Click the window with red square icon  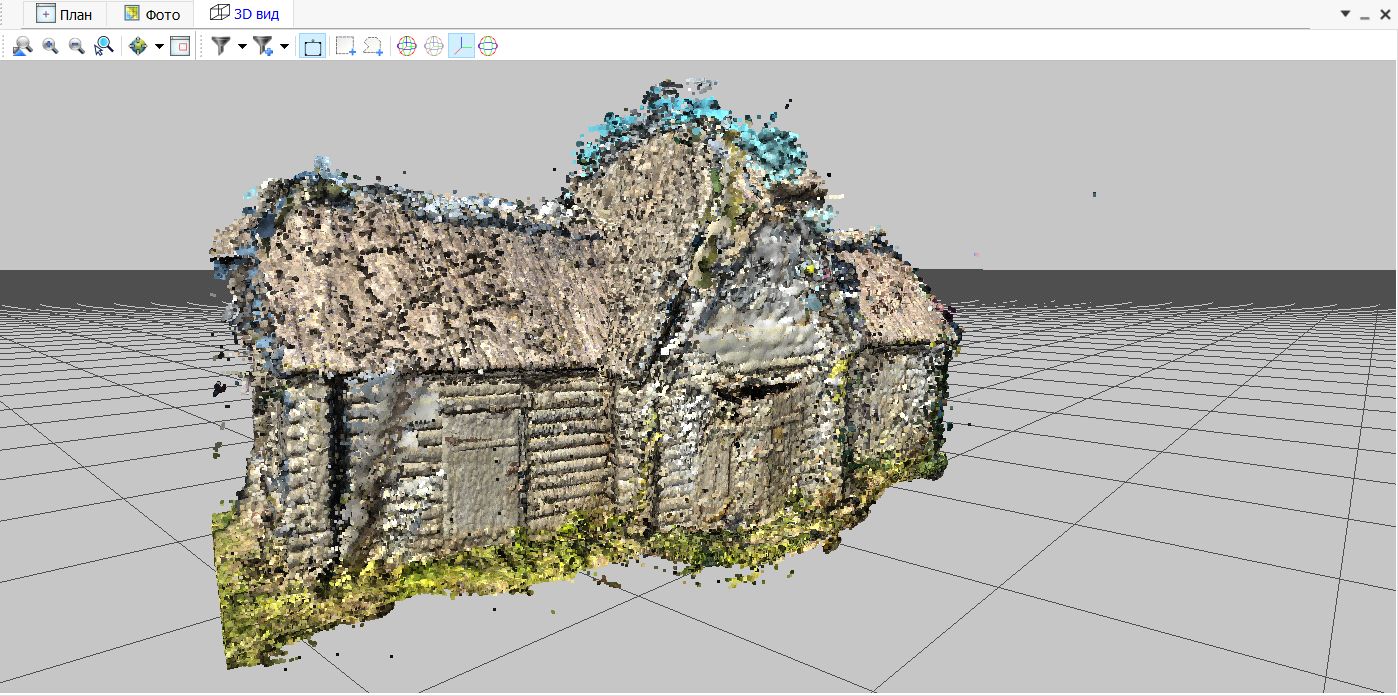(x=180, y=46)
